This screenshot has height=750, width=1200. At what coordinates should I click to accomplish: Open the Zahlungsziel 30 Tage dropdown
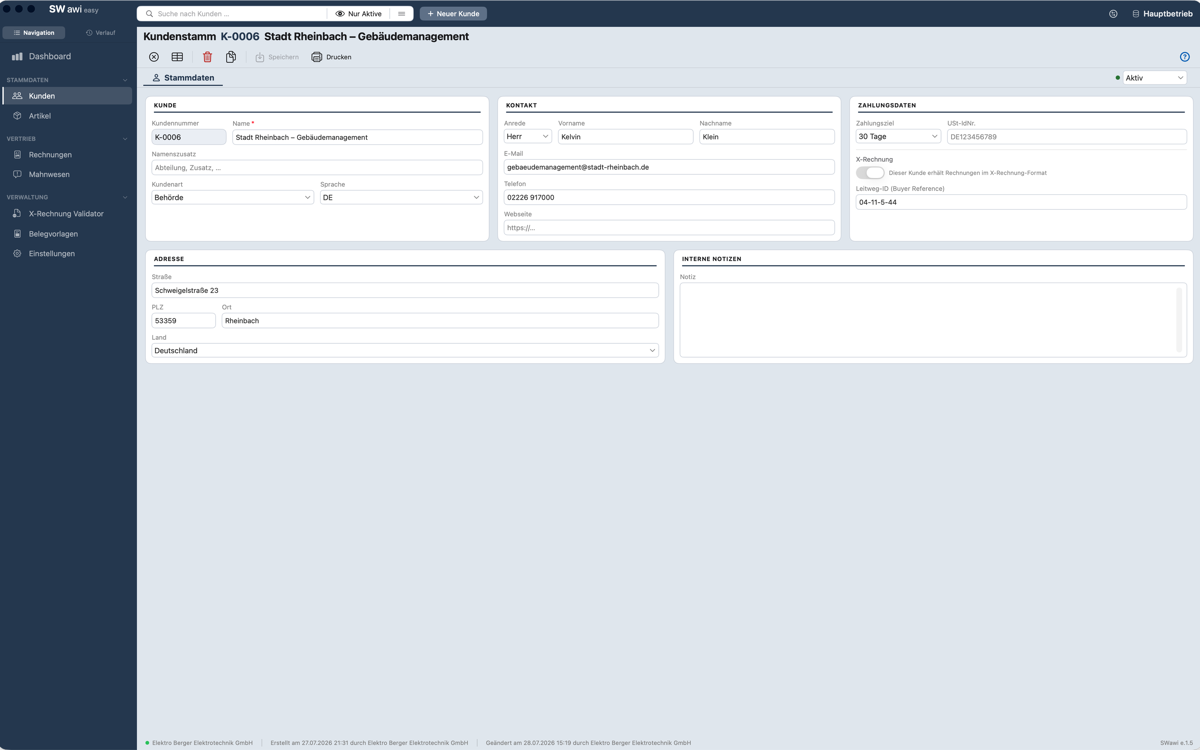[x=898, y=136]
